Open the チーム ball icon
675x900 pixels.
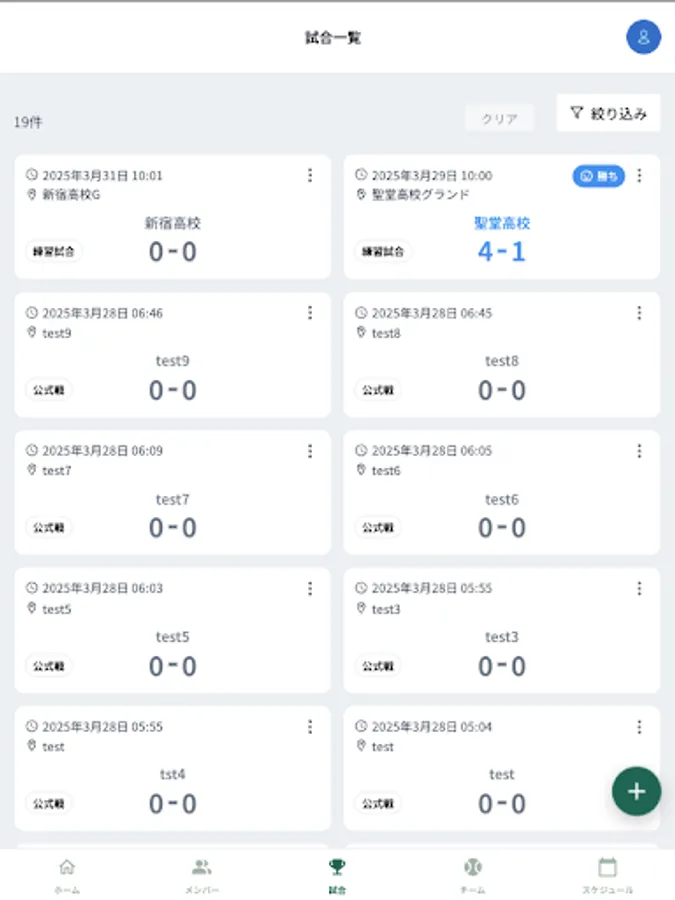pyautogui.click(x=473, y=869)
